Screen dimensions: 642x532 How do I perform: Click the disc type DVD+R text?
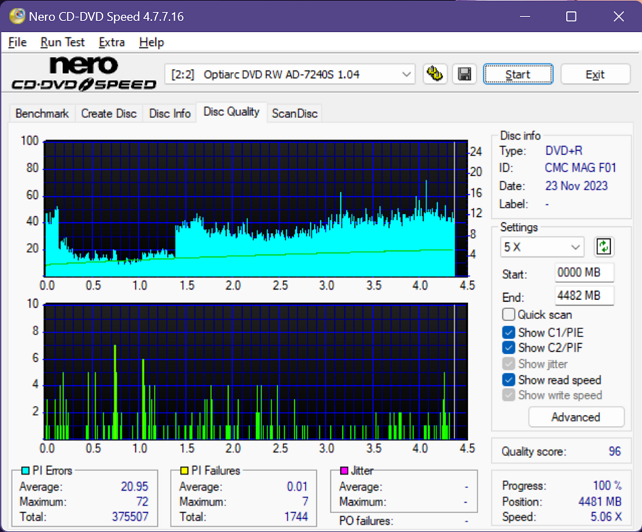pyautogui.click(x=563, y=151)
